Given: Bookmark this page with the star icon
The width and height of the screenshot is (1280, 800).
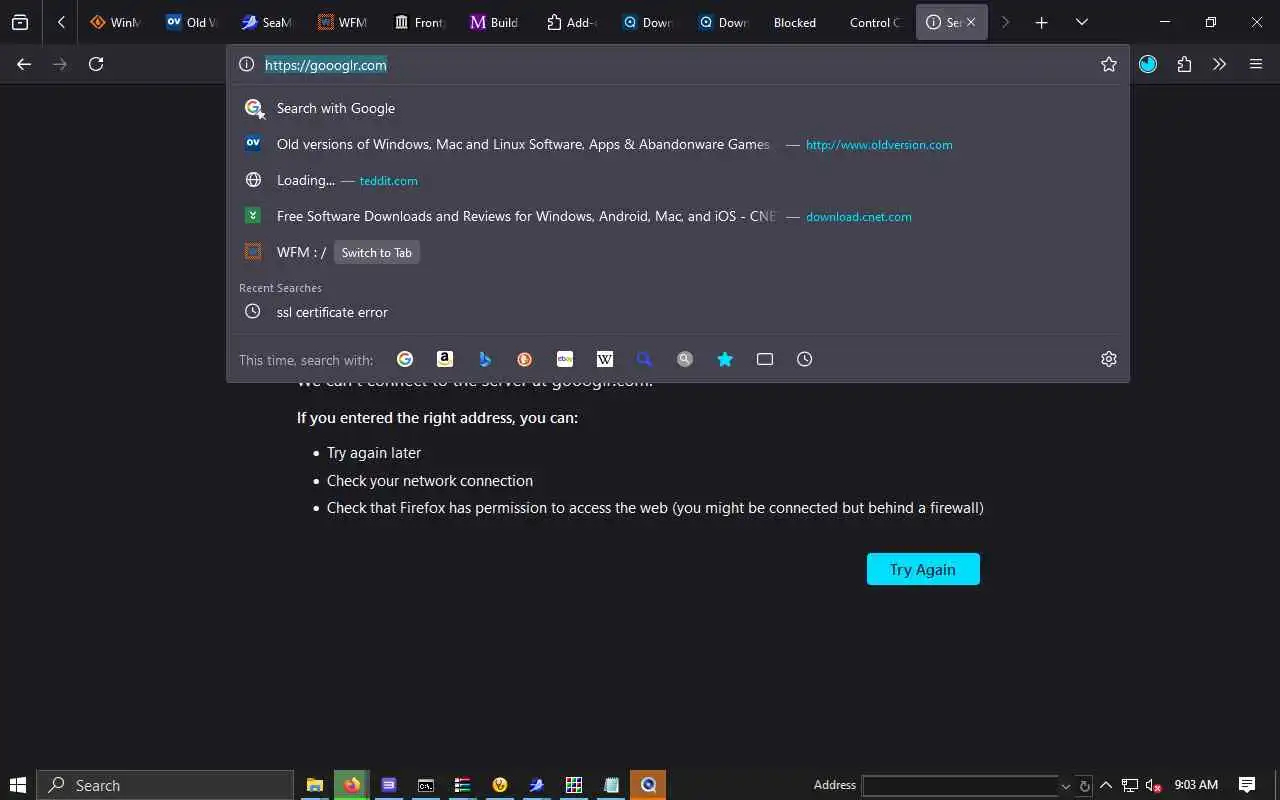Looking at the screenshot, I should [x=1109, y=64].
